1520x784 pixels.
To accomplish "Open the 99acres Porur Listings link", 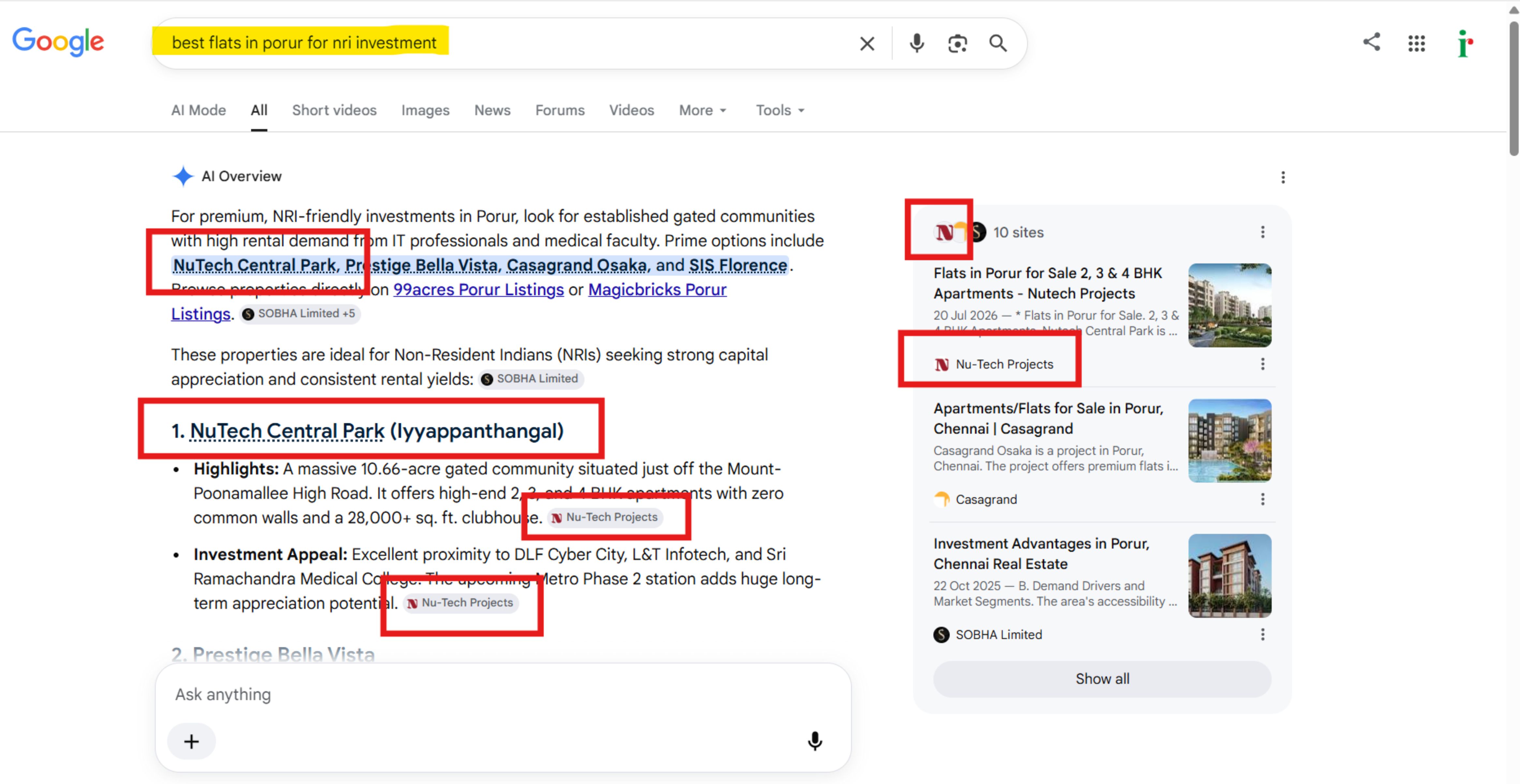I will point(479,290).
